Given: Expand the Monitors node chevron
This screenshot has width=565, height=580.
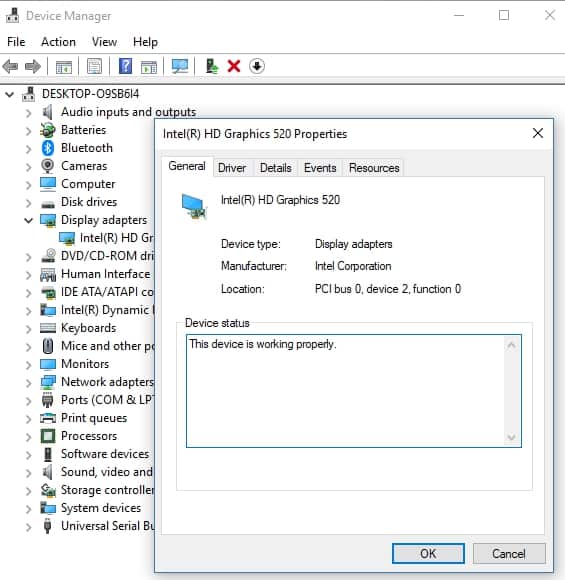Looking at the screenshot, I should click(x=28, y=365).
